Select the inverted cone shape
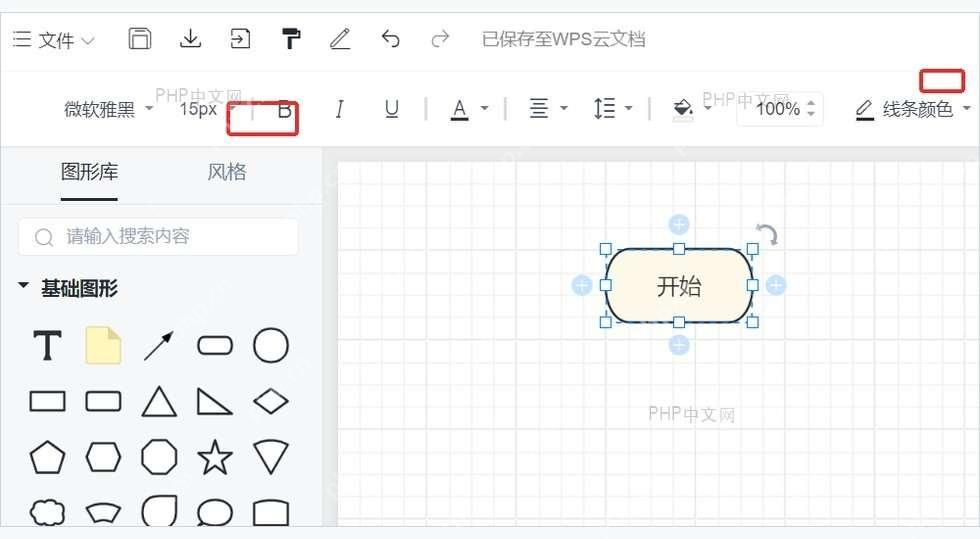Screen dimensions: 980x539 tap(271, 457)
